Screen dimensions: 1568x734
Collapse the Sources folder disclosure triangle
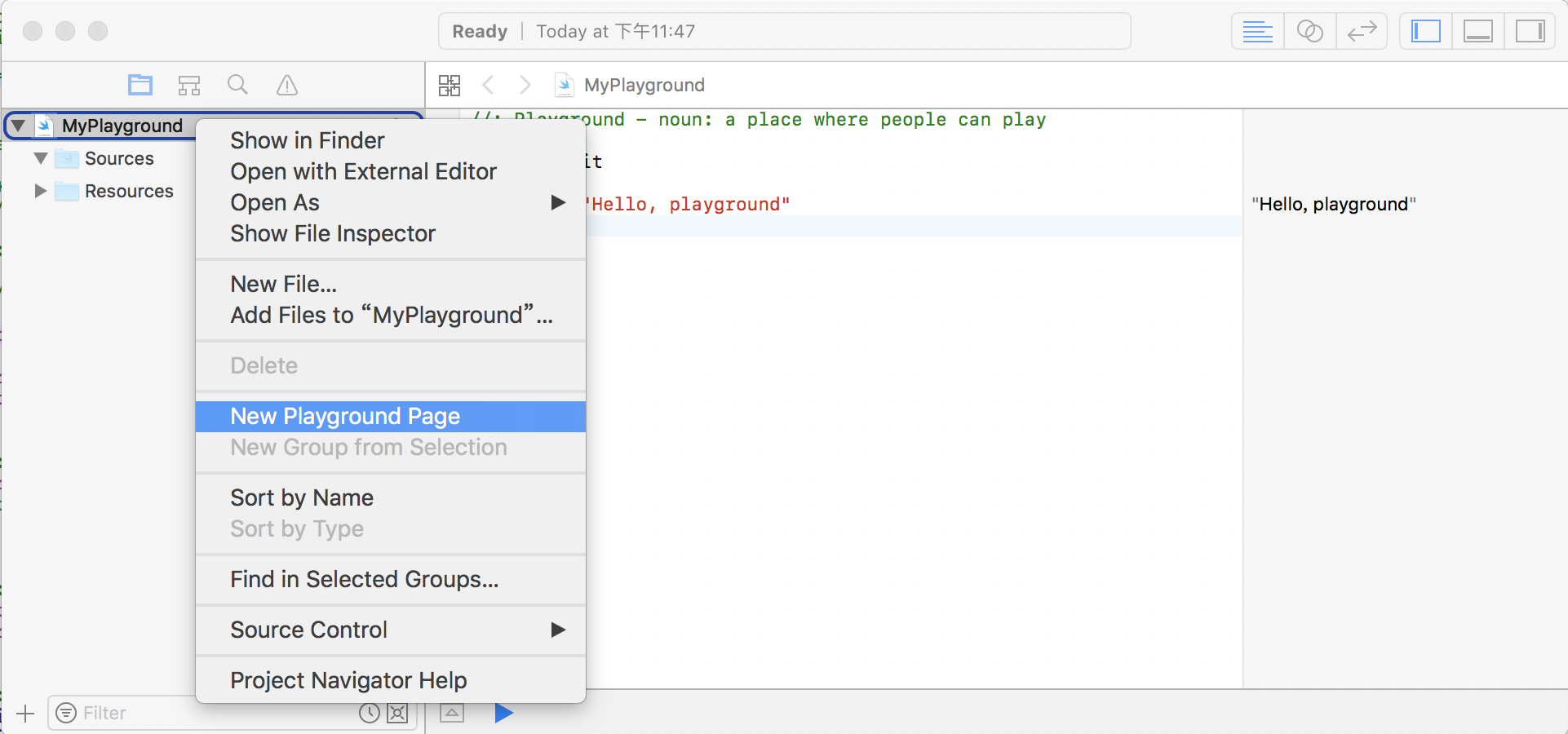pyautogui.click(x=41, y=158)
